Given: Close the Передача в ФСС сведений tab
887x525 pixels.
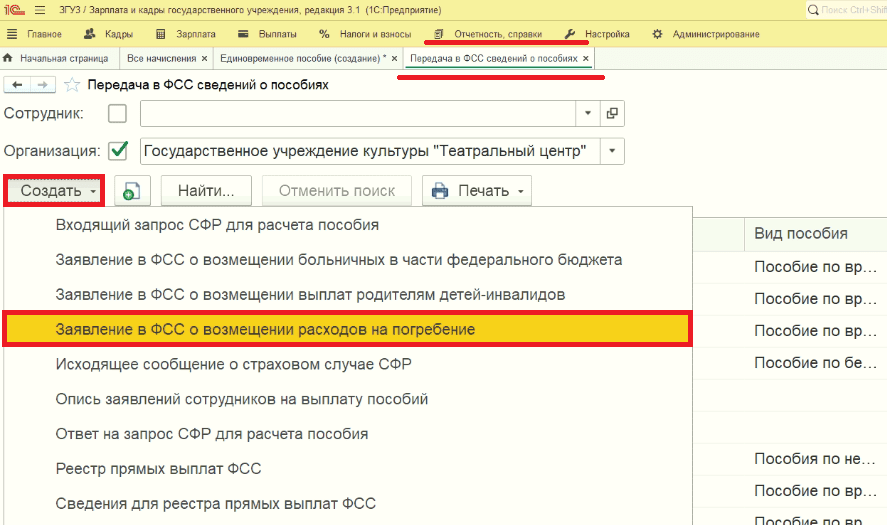Looking at the screenshot, I should coord(586,58).
